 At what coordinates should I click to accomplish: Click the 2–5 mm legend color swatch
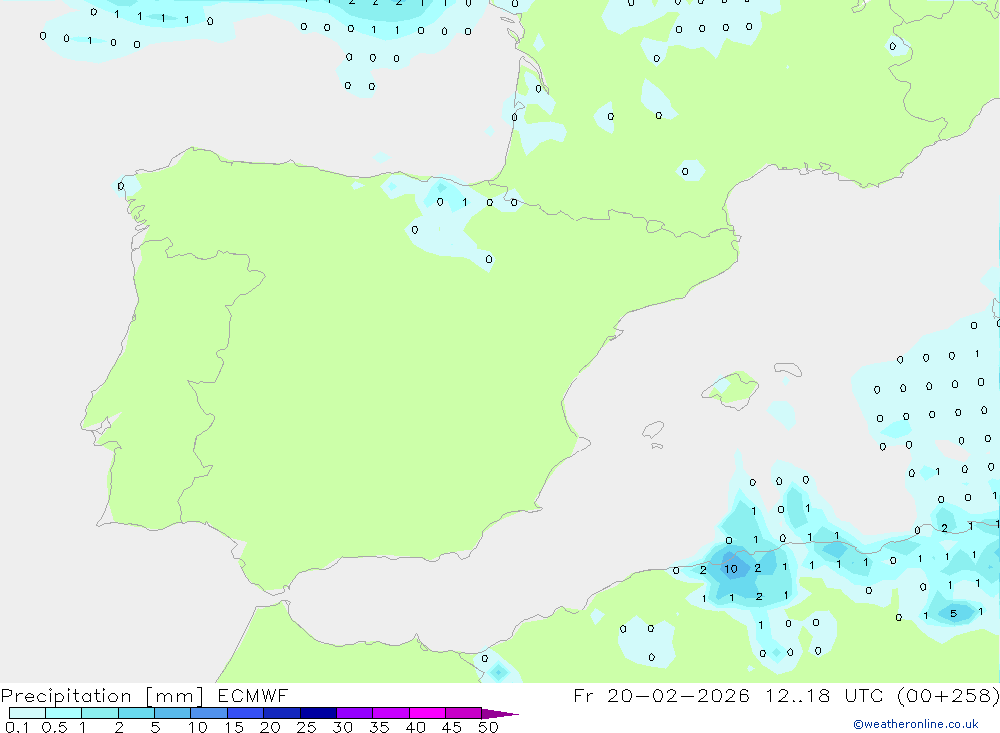(136, 713)
